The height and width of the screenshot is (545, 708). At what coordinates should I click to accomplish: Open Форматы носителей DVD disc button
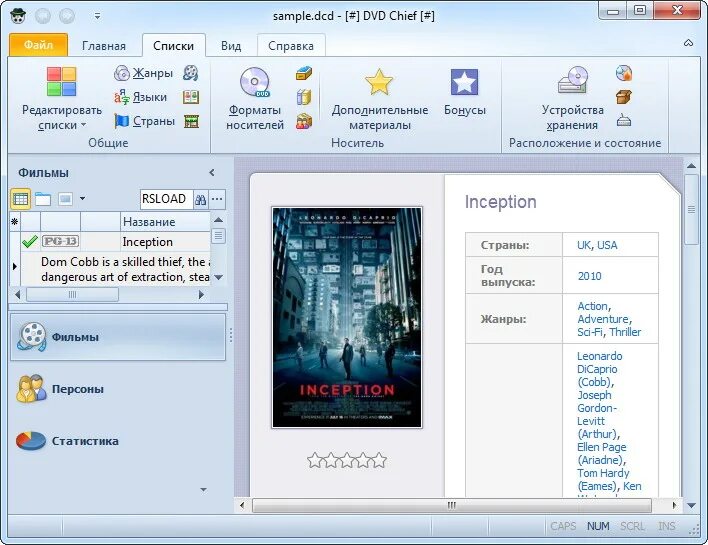coord(255,98)
